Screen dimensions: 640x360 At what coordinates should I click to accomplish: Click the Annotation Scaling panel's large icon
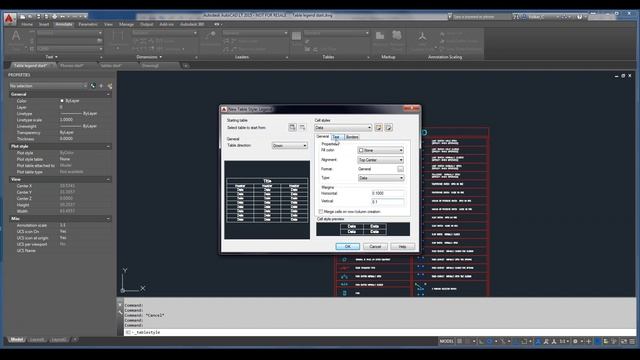click(x=422, y=36)
